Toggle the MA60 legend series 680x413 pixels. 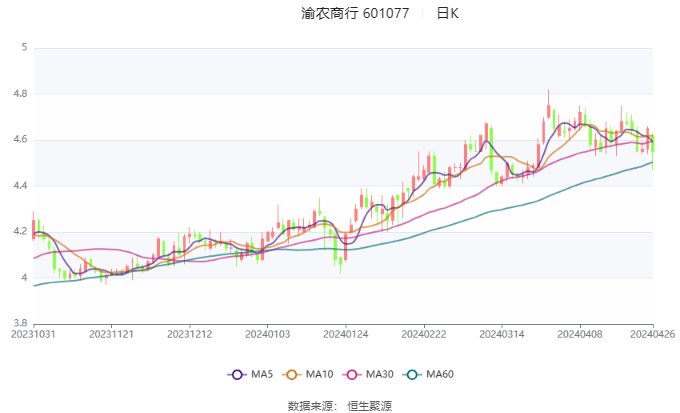point(428,374)
